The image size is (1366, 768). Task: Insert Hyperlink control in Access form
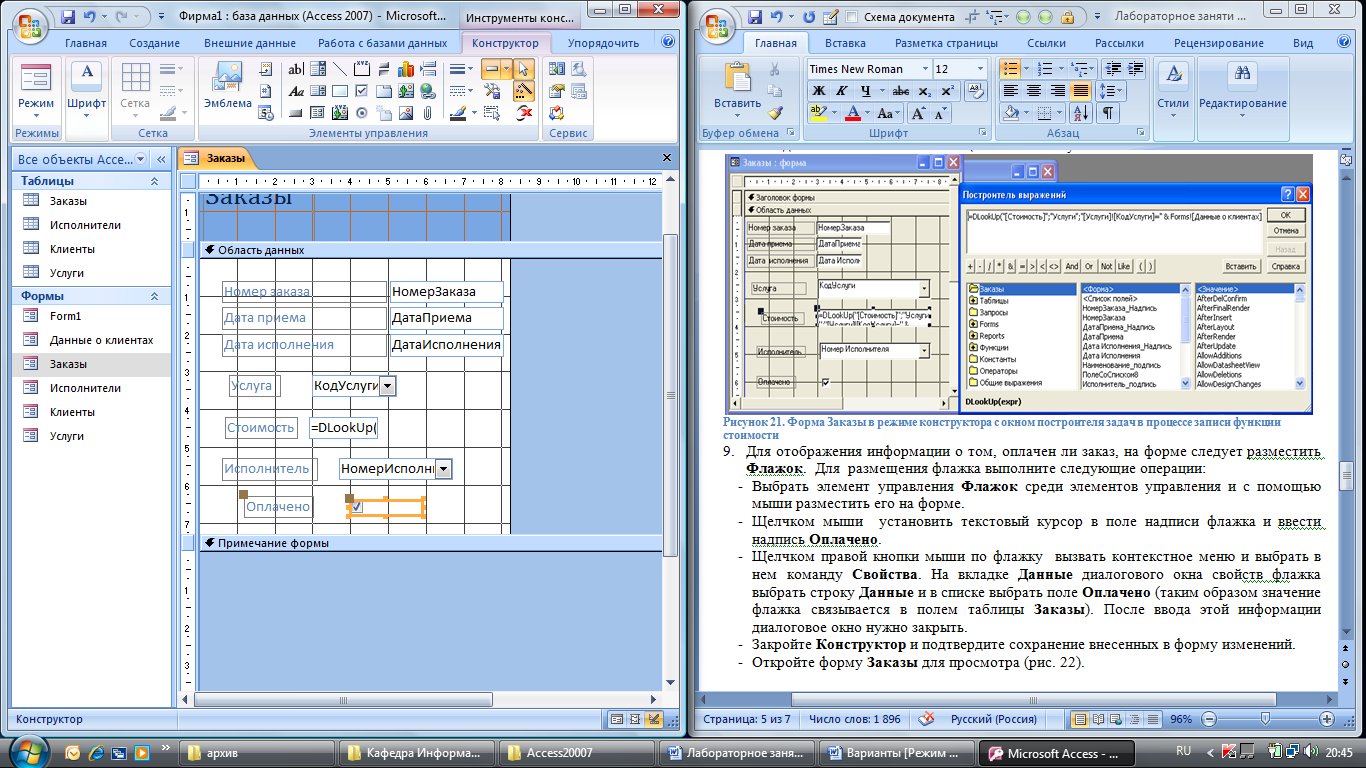pos(428,91)
